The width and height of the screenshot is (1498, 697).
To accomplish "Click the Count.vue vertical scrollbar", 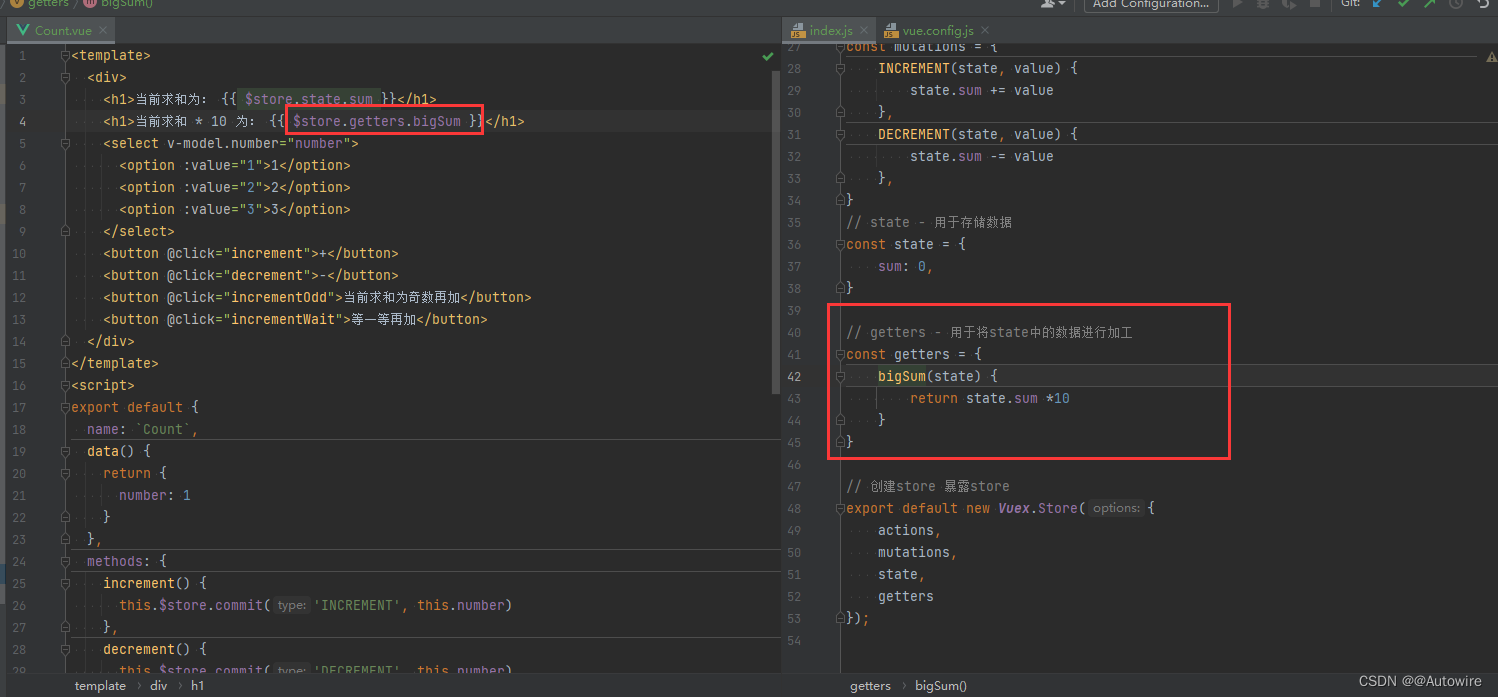I will (x=776, y=230).
